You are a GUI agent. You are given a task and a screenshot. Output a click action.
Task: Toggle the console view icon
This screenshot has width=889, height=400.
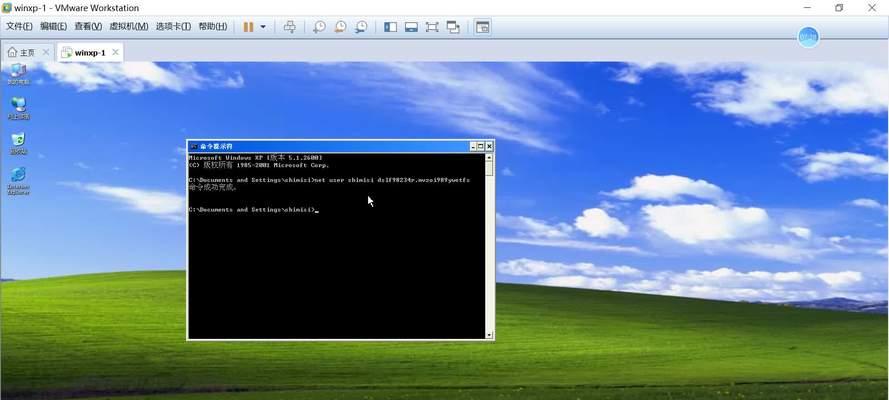click(x=482, y=27)
